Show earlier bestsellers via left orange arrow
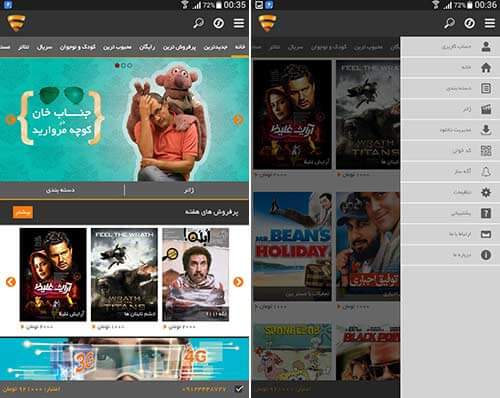The height and width of the screenshot is (398, 500). 11,282
